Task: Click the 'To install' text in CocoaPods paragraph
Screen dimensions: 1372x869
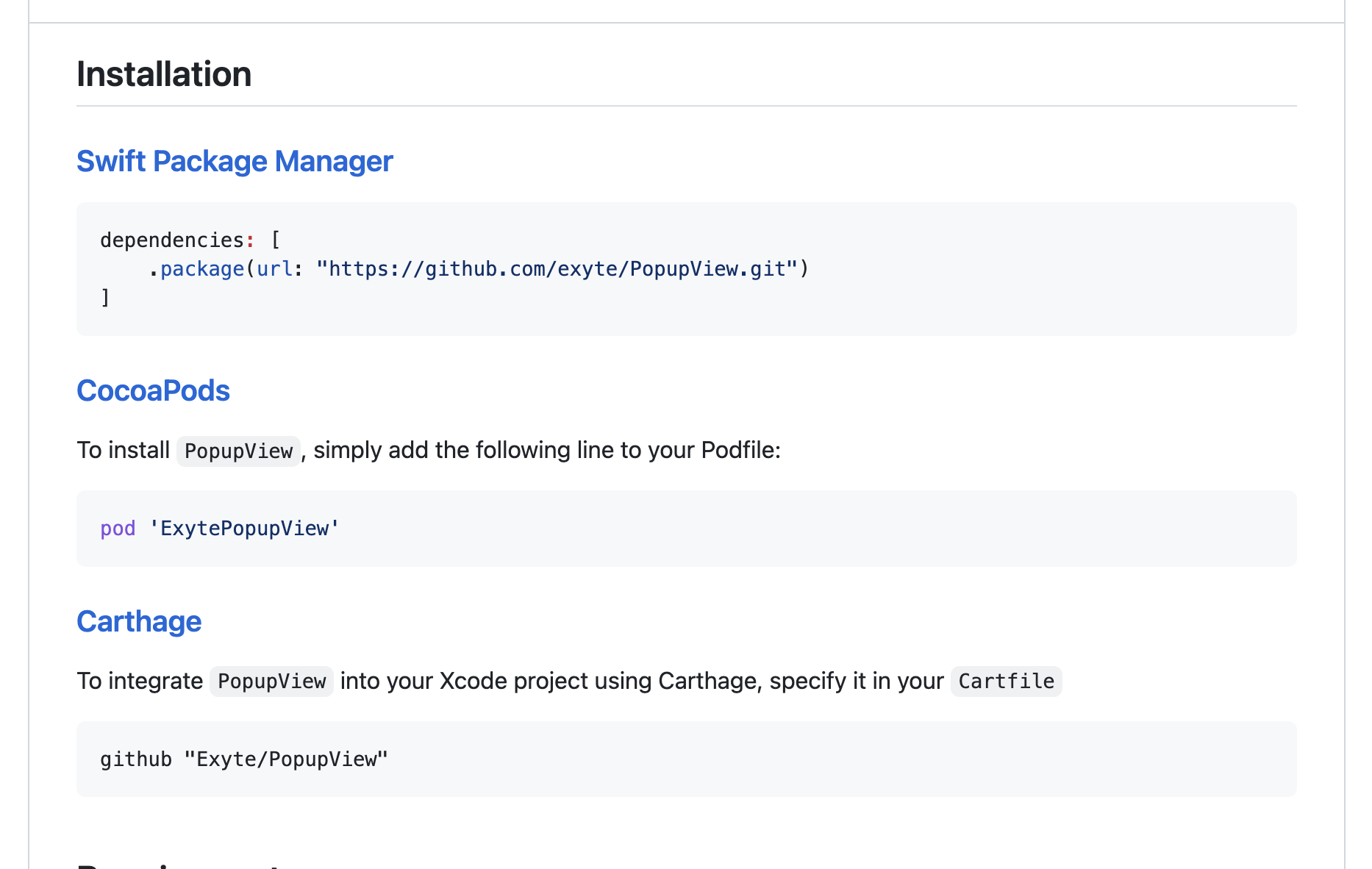Action: (124, 450)
